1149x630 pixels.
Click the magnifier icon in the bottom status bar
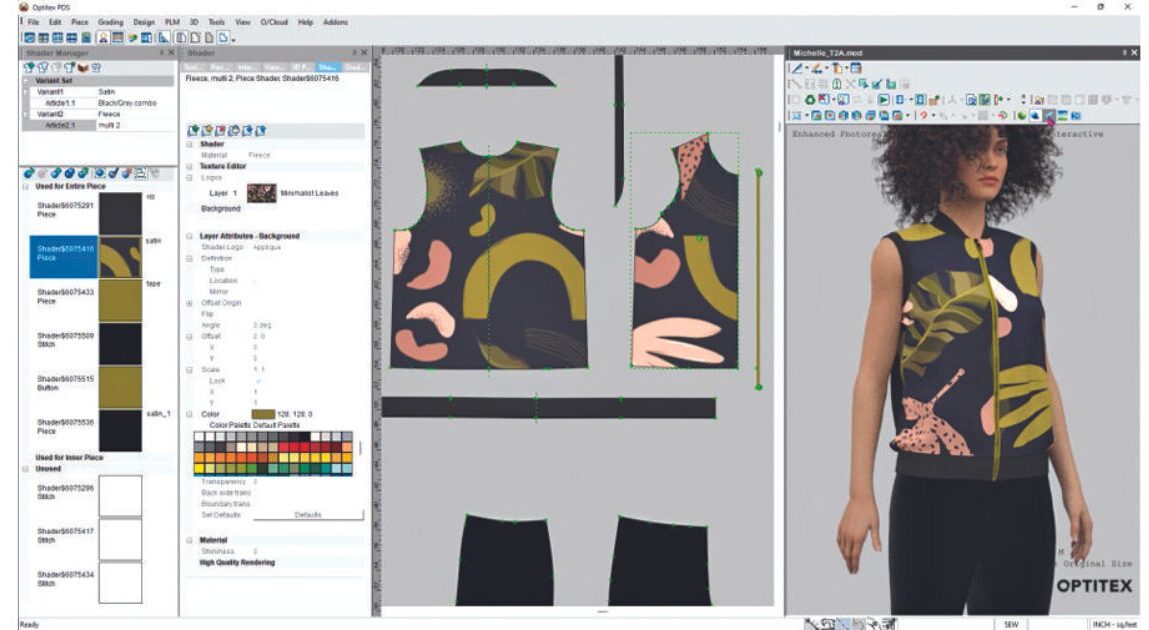pos(828,622)
